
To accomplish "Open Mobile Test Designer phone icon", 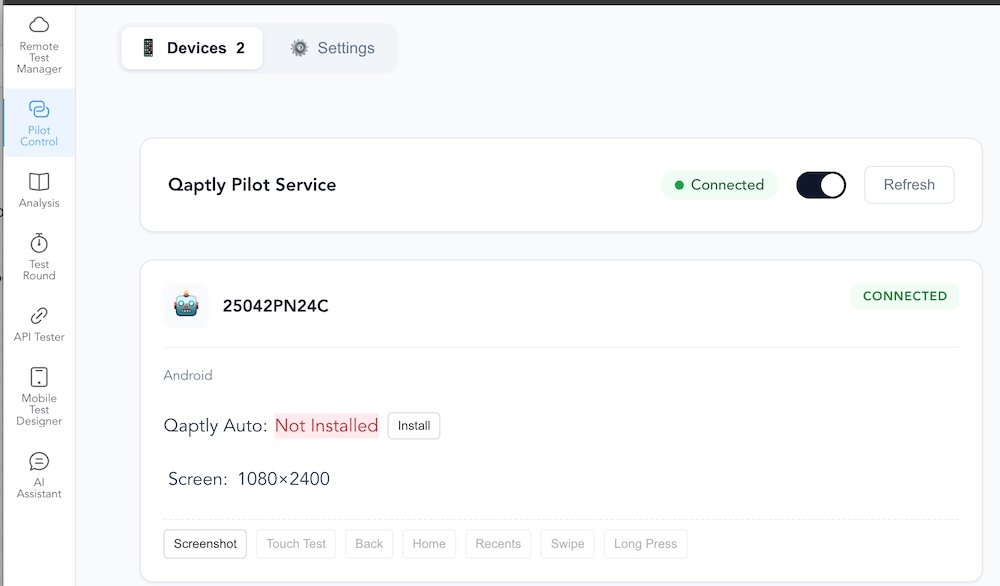I will click(x=39, y=377).
